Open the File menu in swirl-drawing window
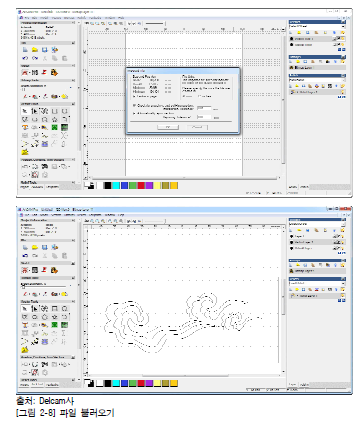The height and width of the screenshot is (423, 362). coord(26,215)
